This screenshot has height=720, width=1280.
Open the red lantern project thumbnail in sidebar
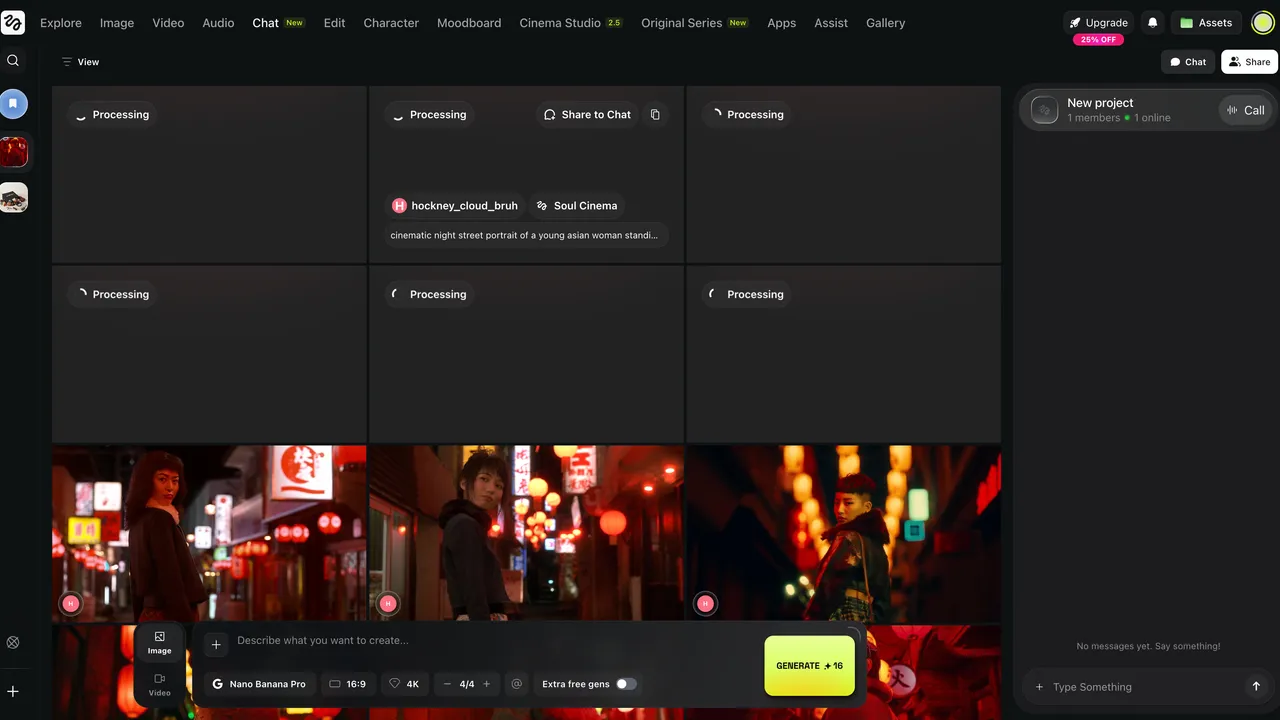(x=13, y=152)
